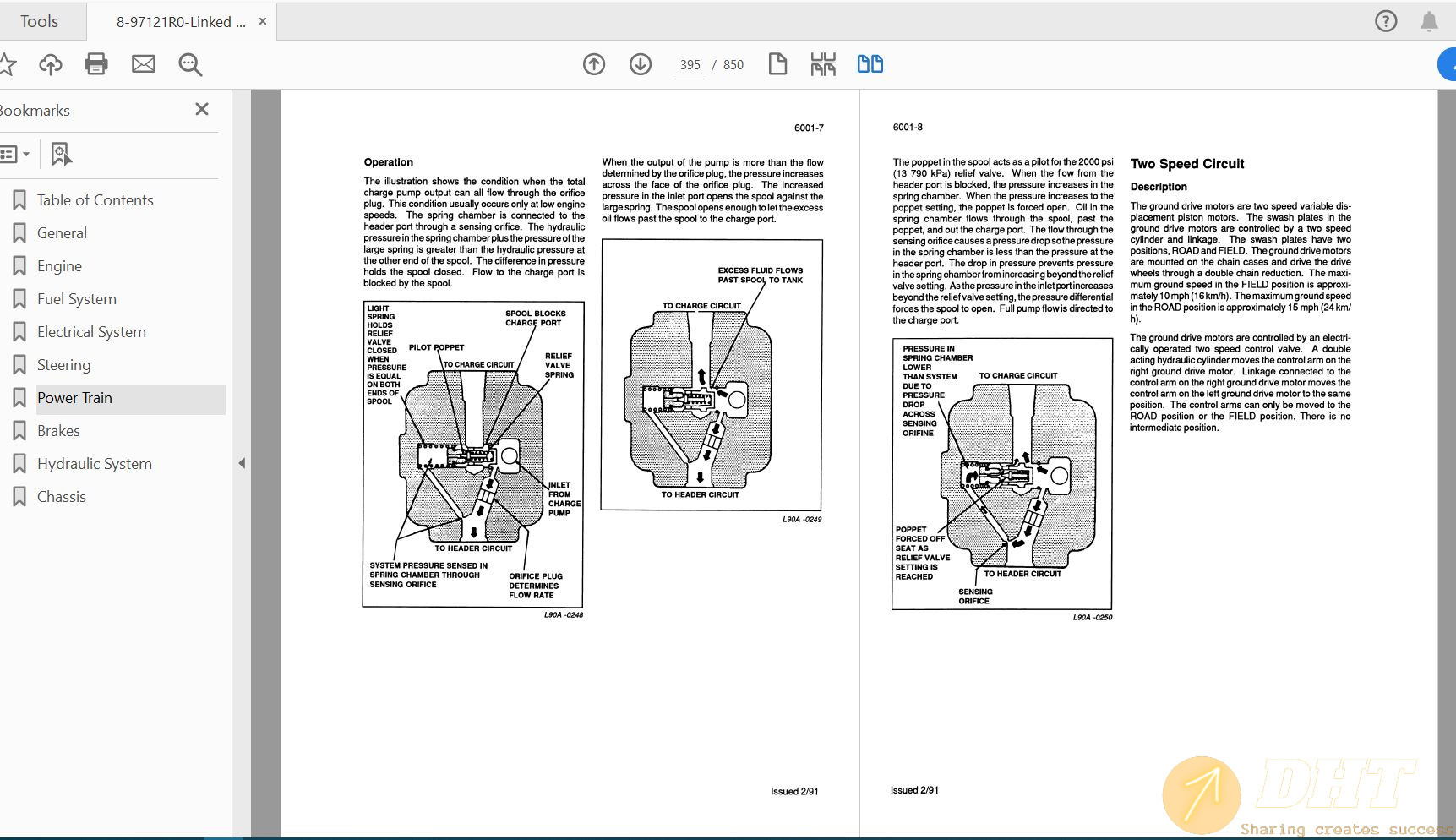The width and height of the screenshot is (1456, 840).
Task: Send file by email envelope icon
Action: [144, 64]
